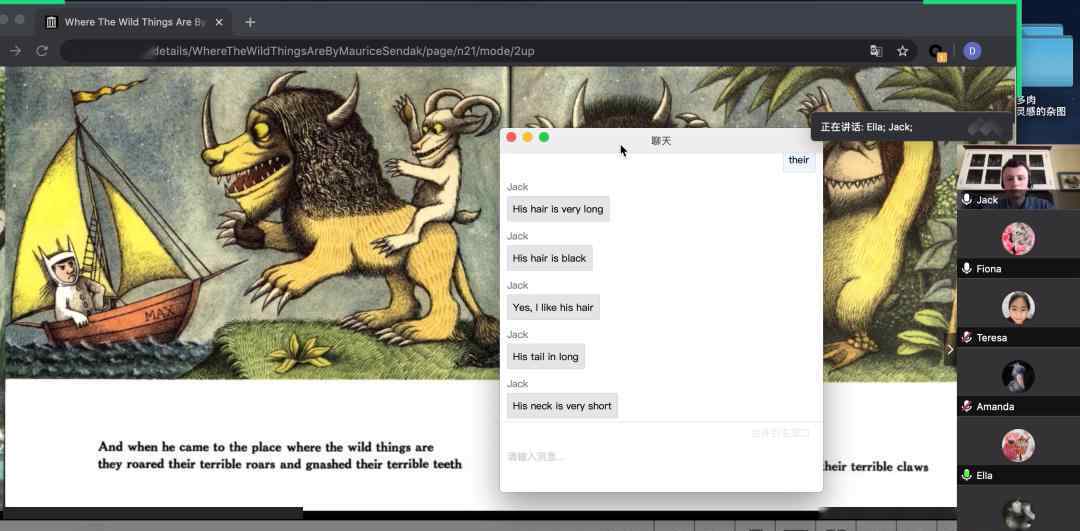This screenshot has width=1080, height=531.
Task: Click the chat window title 聊天
Action: [661, 140]
